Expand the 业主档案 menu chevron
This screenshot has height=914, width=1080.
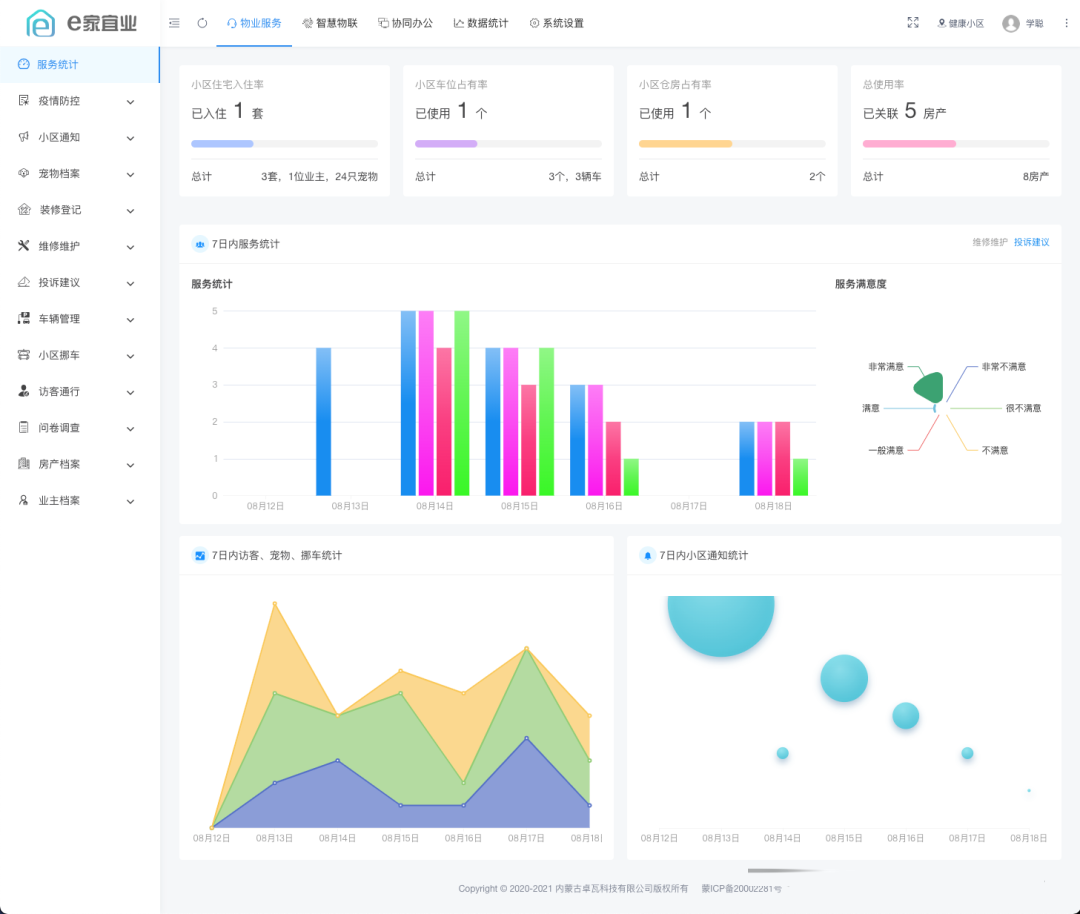click(x=130, y=501)
